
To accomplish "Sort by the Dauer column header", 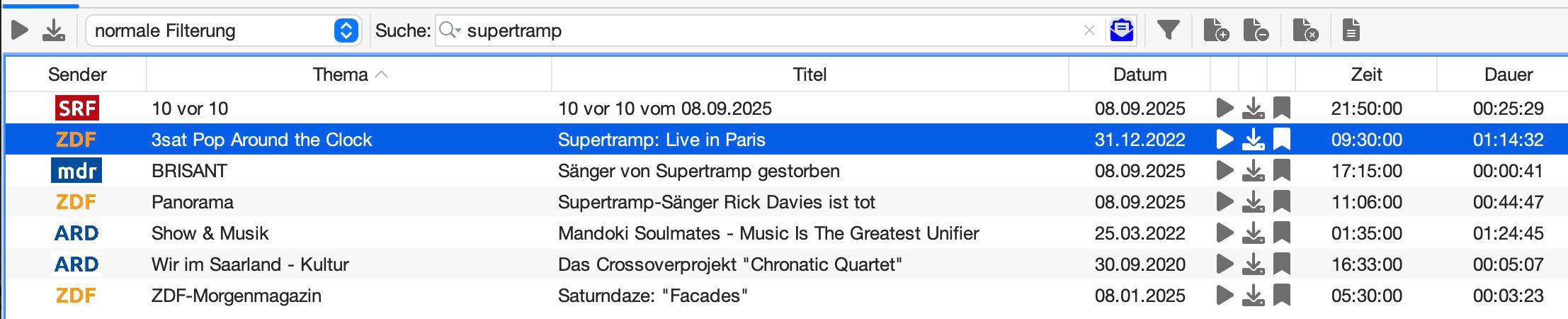I will click(1508, 74).
